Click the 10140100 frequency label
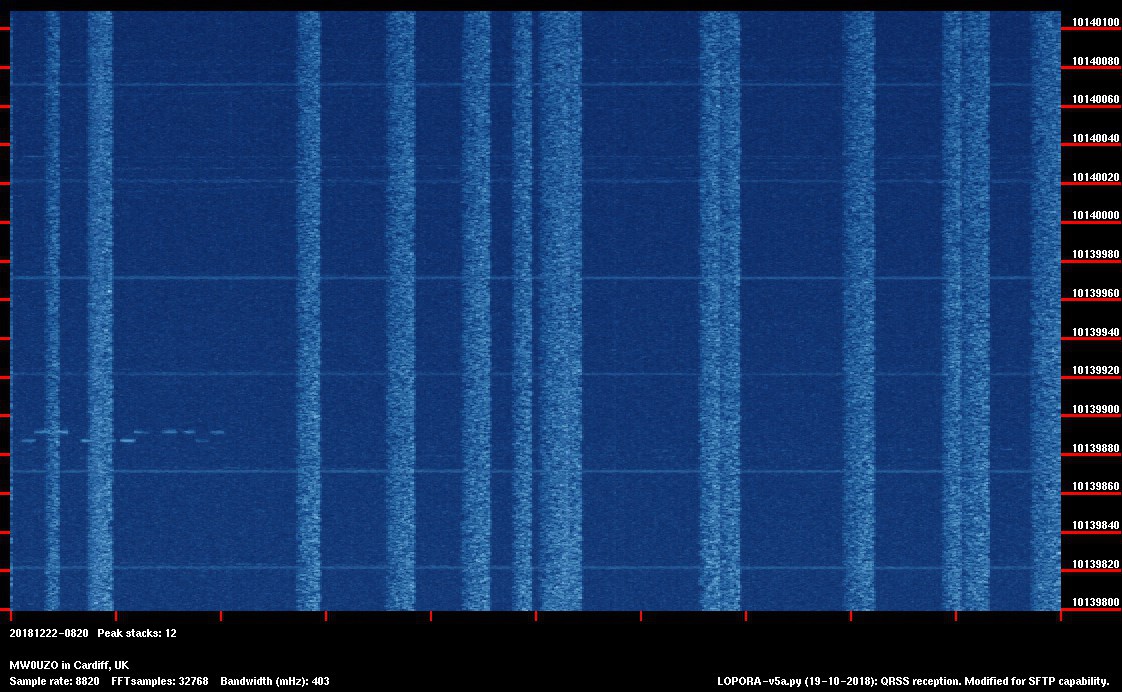This screenshot has height=692, width=1122. [x=1096, y=22]
